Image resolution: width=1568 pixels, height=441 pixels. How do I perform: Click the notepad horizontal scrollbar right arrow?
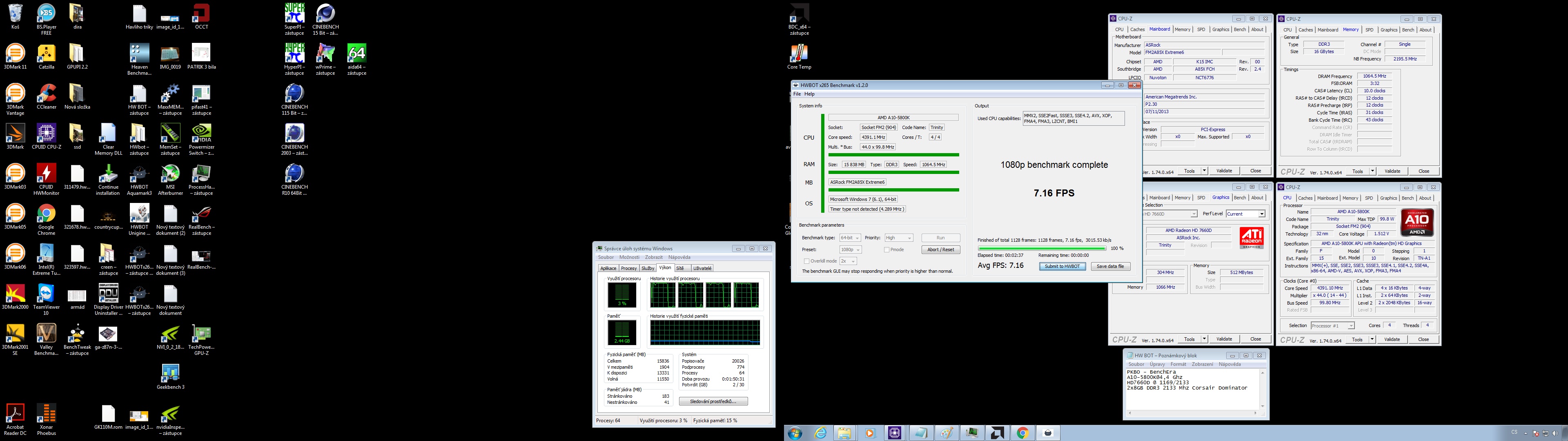pos(1255,413)
